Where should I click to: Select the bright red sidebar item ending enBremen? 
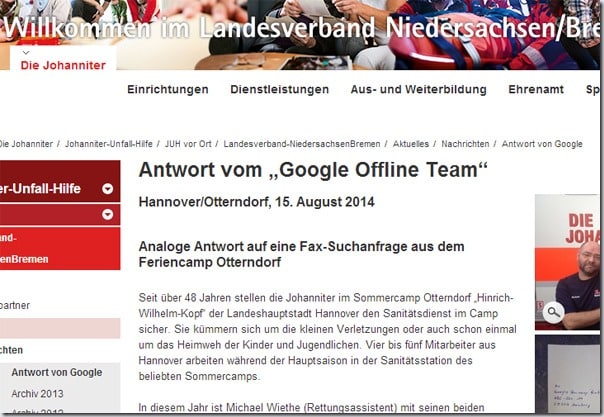tap(60, 248)
